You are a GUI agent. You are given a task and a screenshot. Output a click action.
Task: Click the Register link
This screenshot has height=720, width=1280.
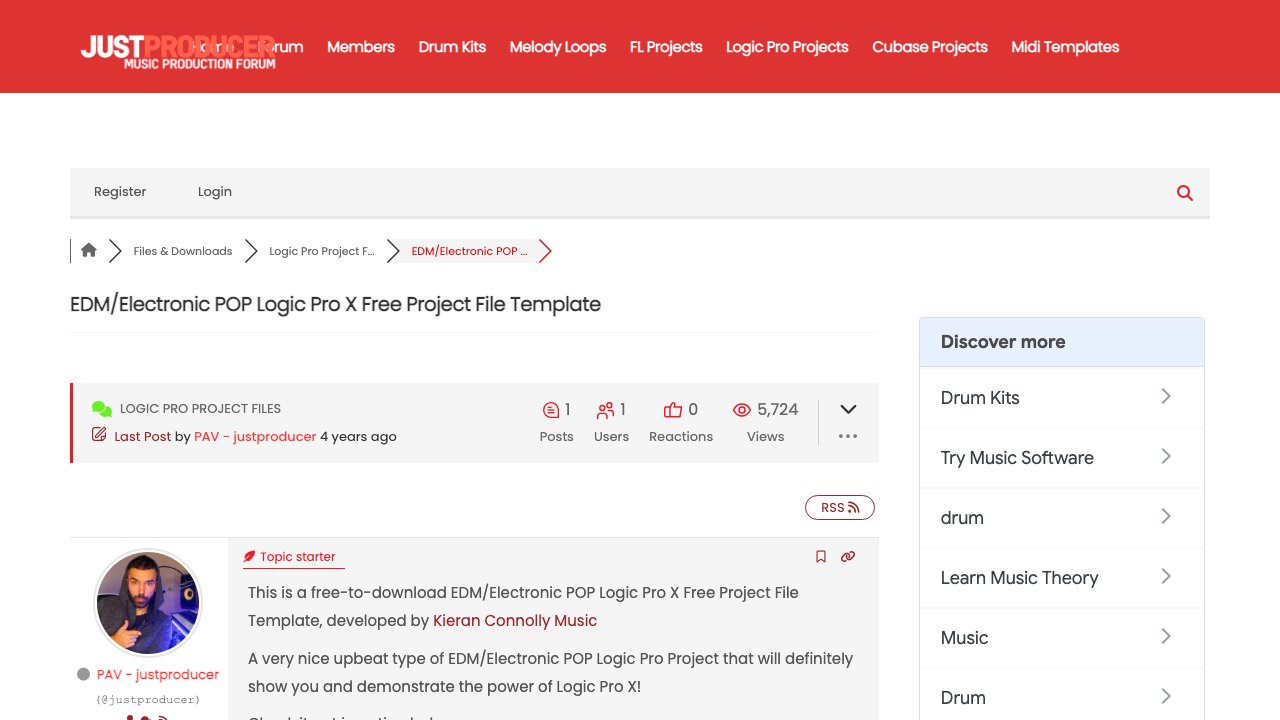[120, 192]
